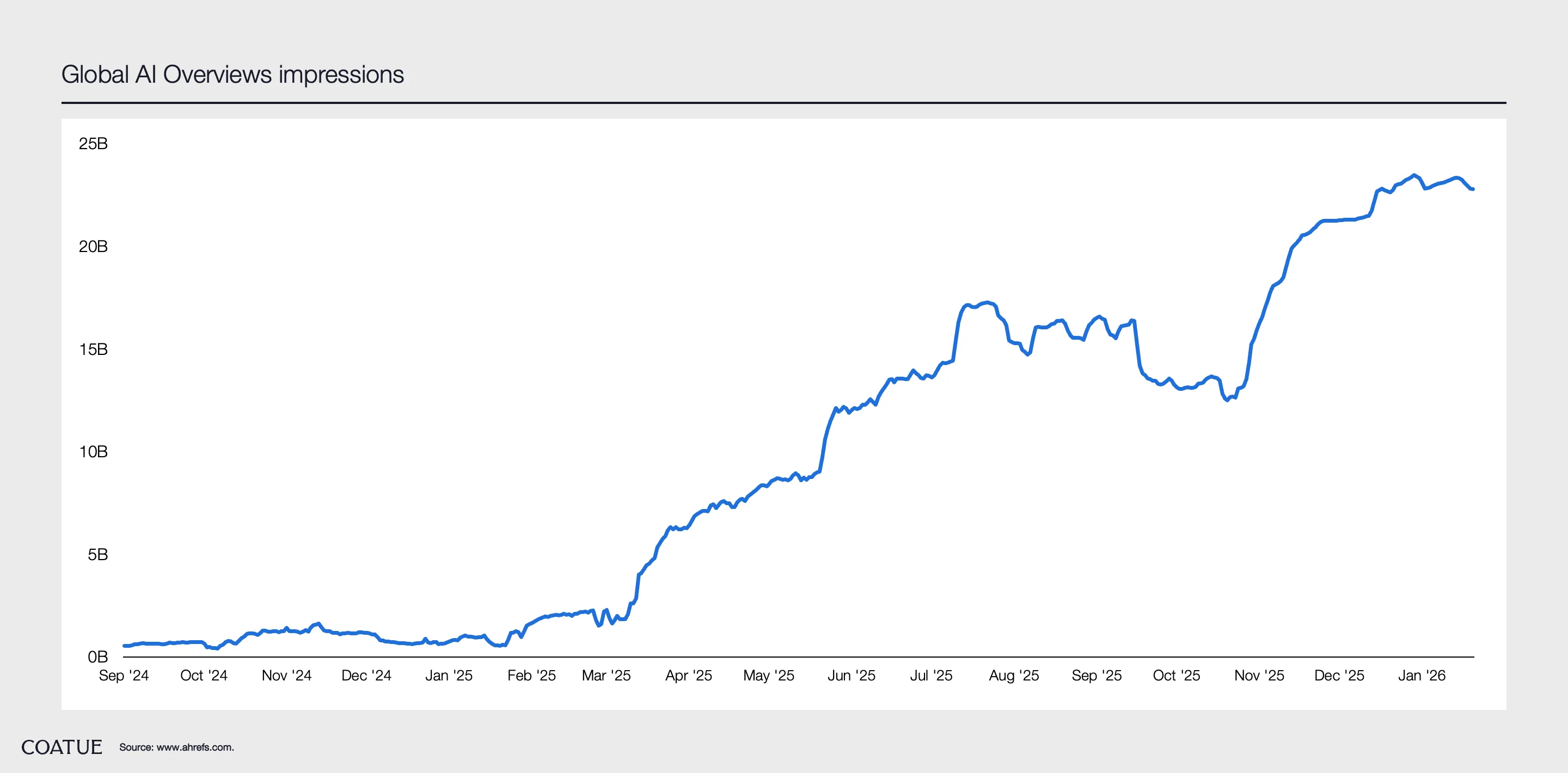Viewport: 1568px width, 773px height.
Task: Click the 0B y-axis label
Action: 97,657
